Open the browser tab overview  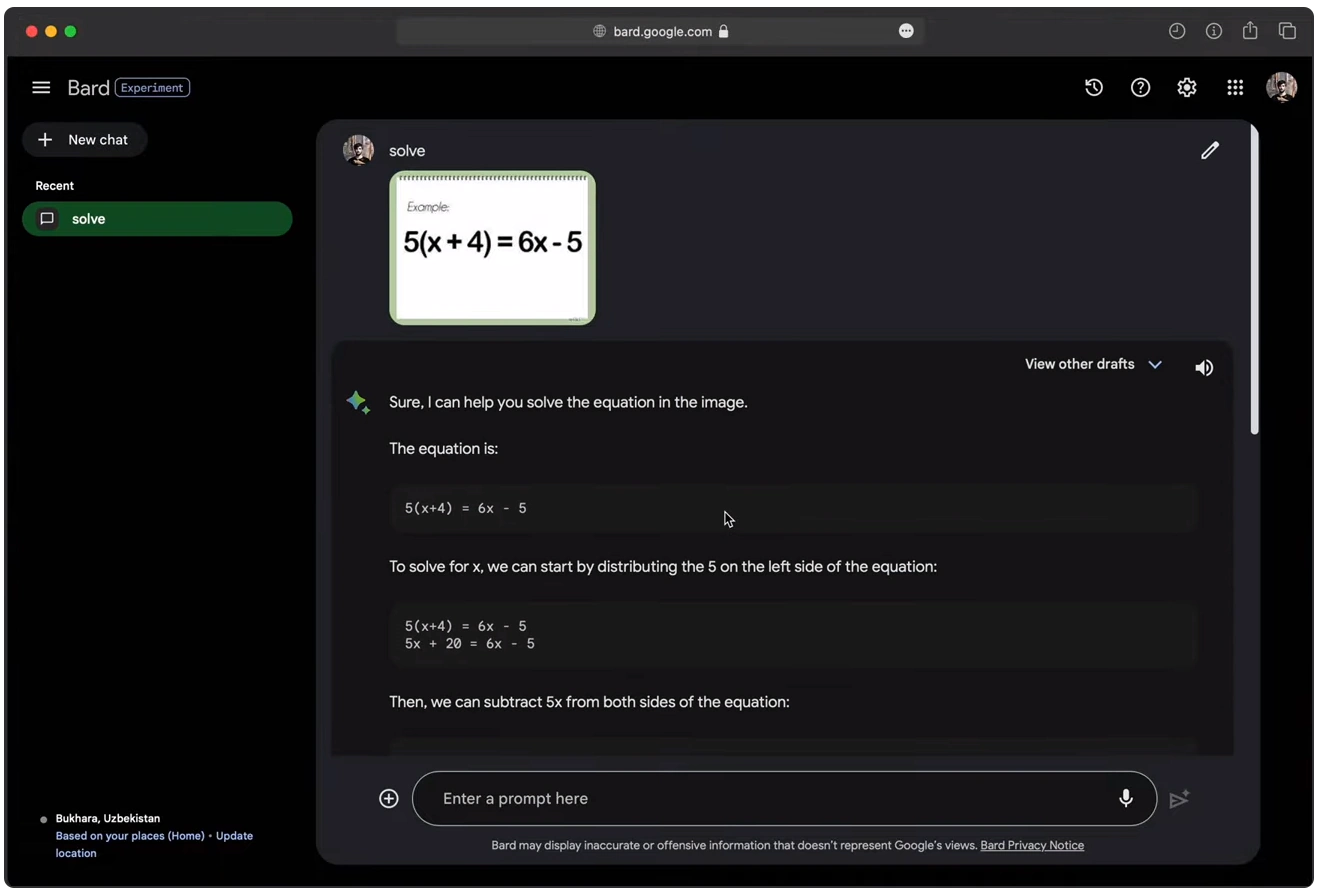coord(1288,30)
